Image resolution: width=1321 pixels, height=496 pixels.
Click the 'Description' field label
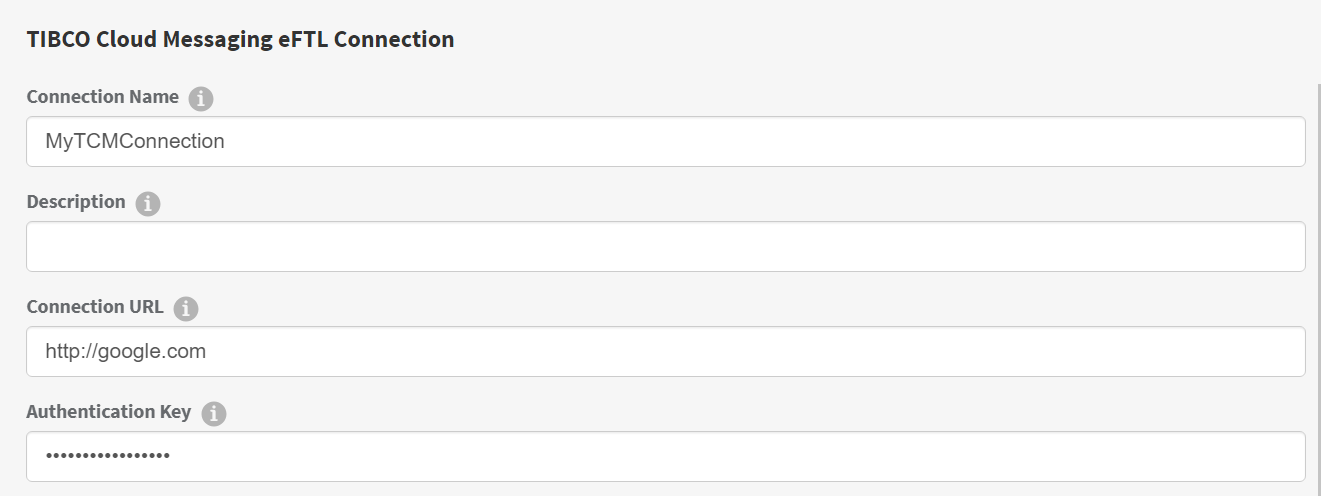click(76, 202)
